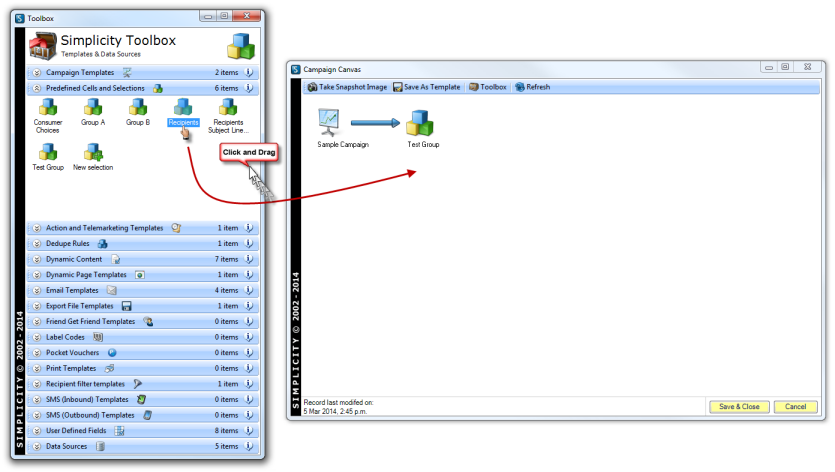Select the Consumer Choices cell icon
Image resolution: width=835 pixels, height=472 pixels.
pos(47,106)
